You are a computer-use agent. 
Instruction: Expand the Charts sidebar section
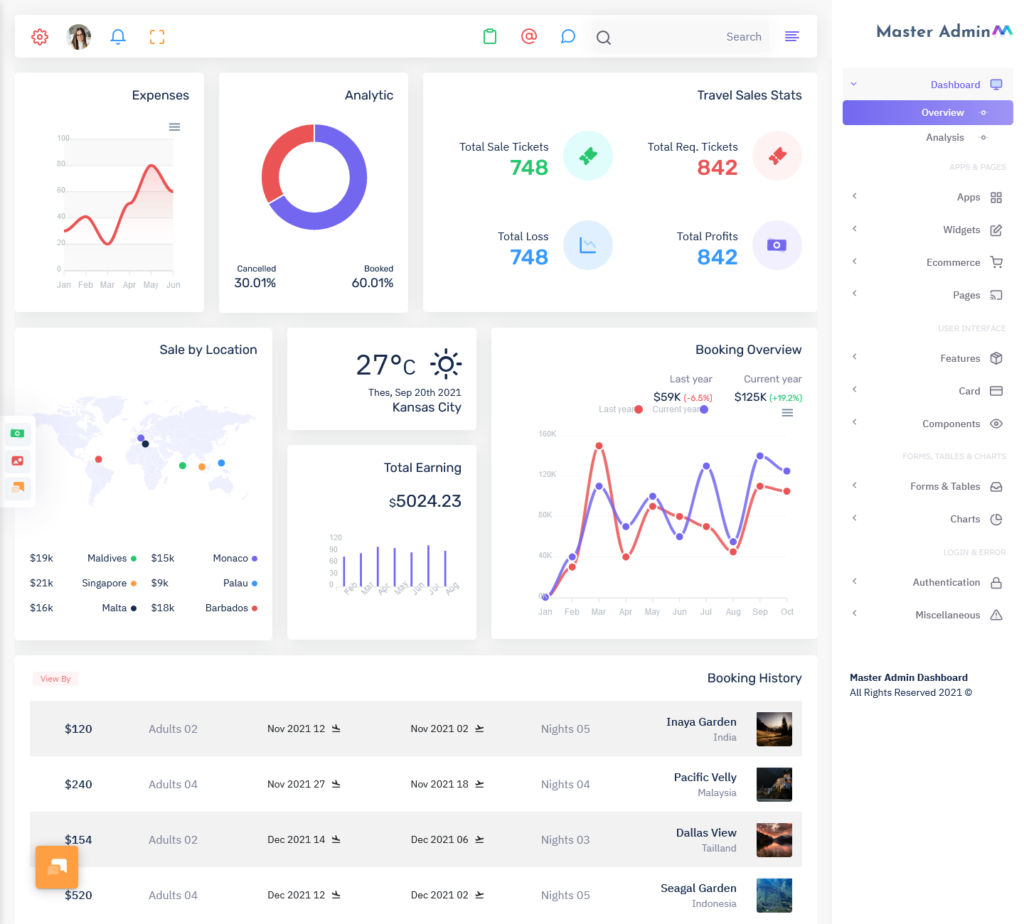[x=965, y=518]
